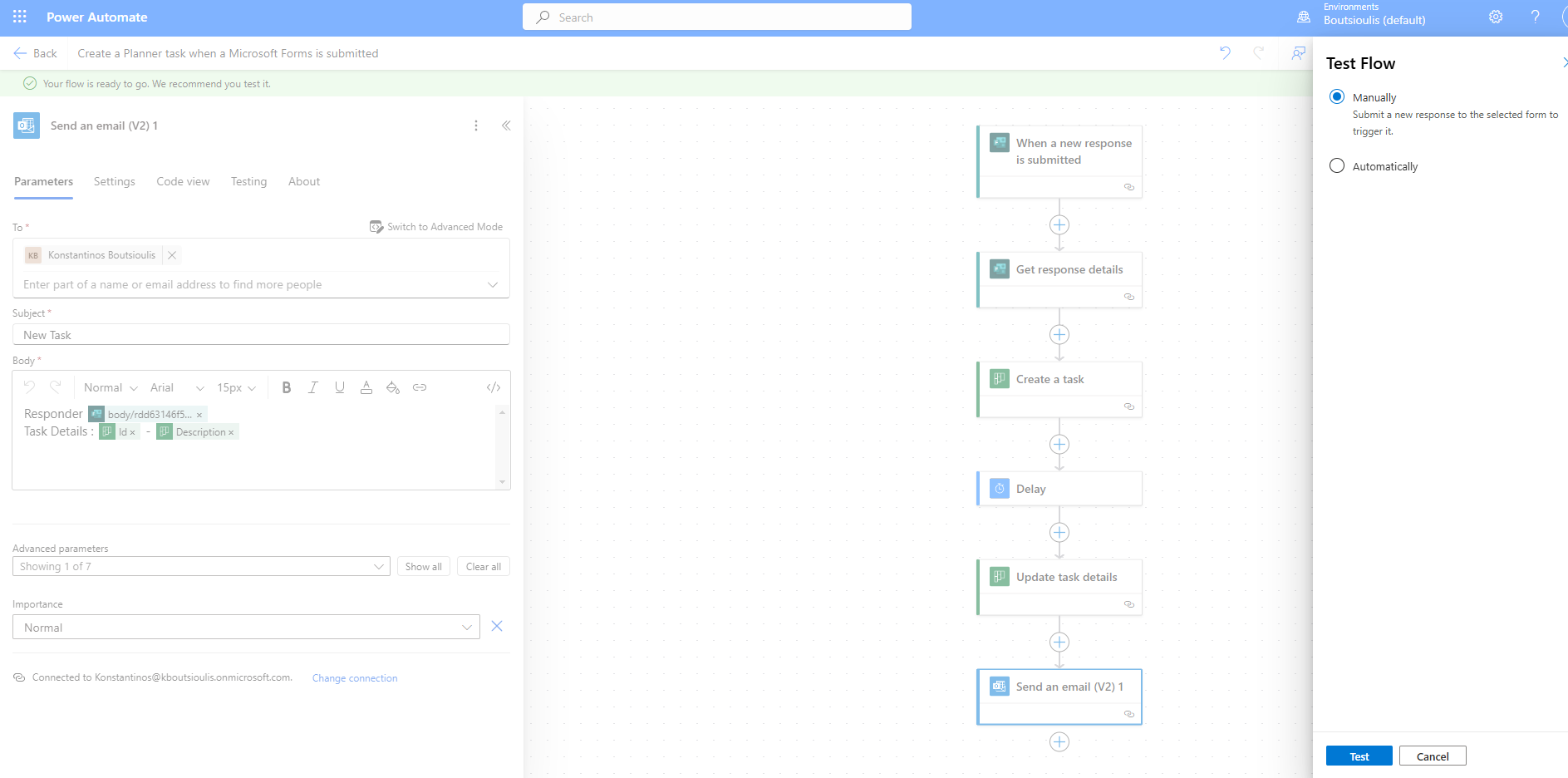The image size is (1568, 778).
Task: Click Clear all advanced parameters
Action: coord(484,566)
